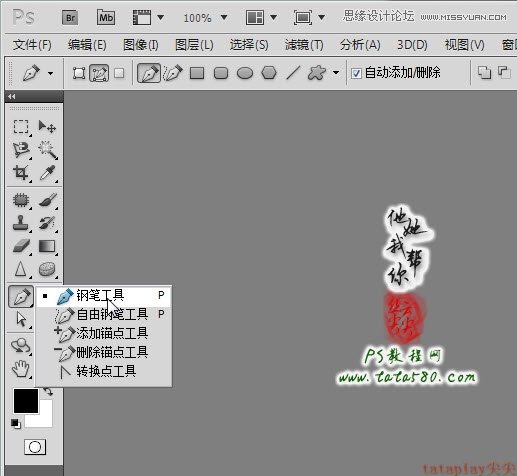
Task: Choose 钢笔工具 from the flyout menu
Action: (x=104, y=296)
